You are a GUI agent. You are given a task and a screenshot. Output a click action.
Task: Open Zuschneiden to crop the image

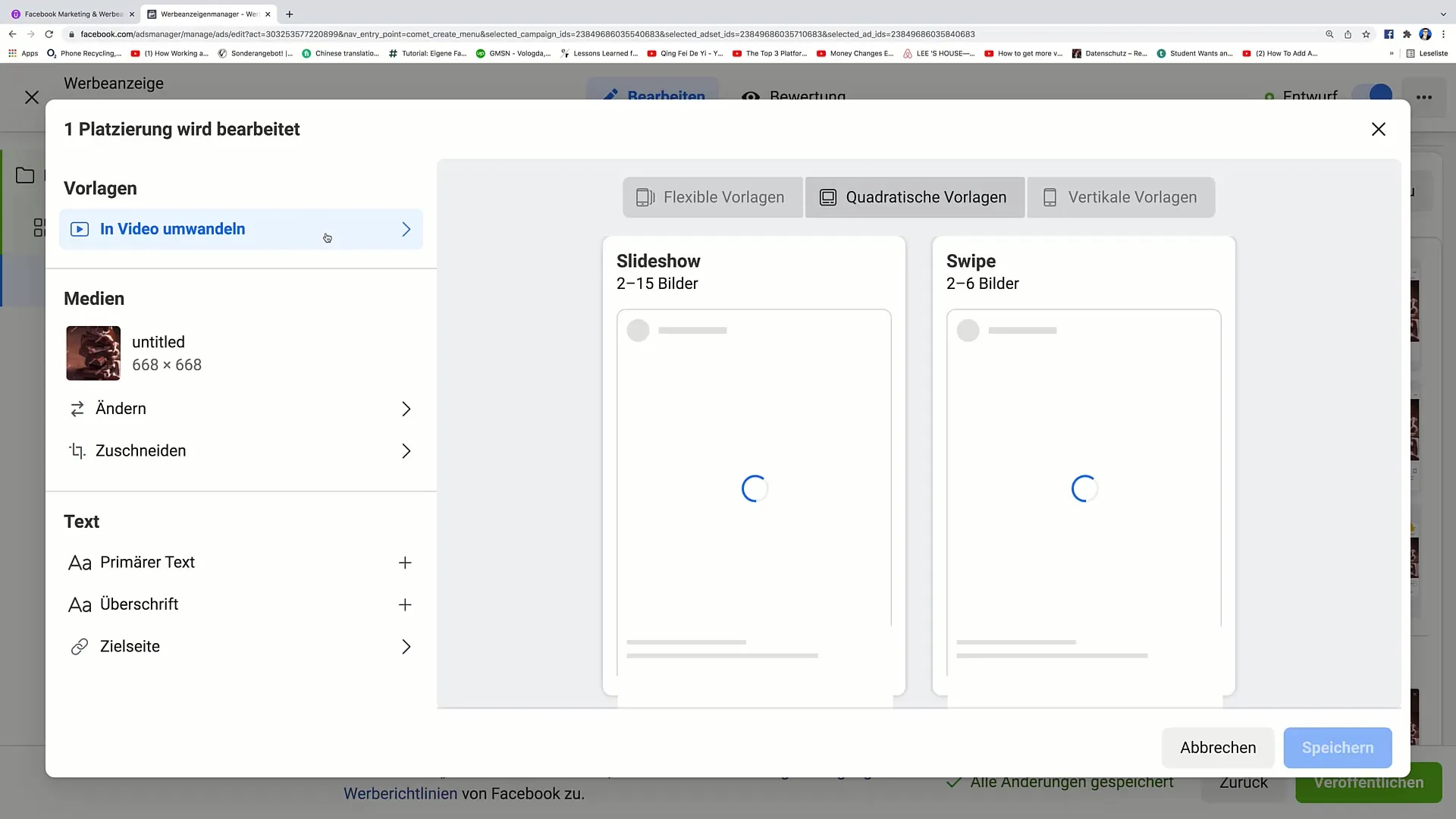pos(241,451)
